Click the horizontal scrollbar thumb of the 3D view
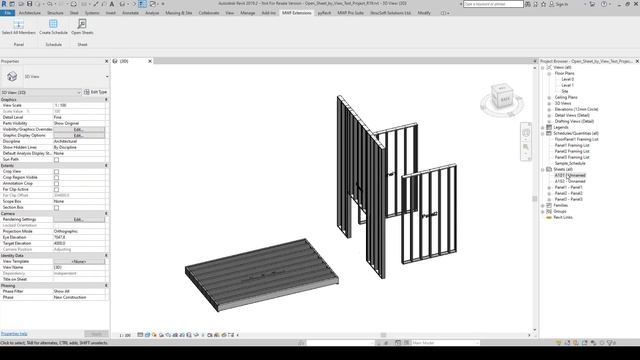 pos(383,335)
